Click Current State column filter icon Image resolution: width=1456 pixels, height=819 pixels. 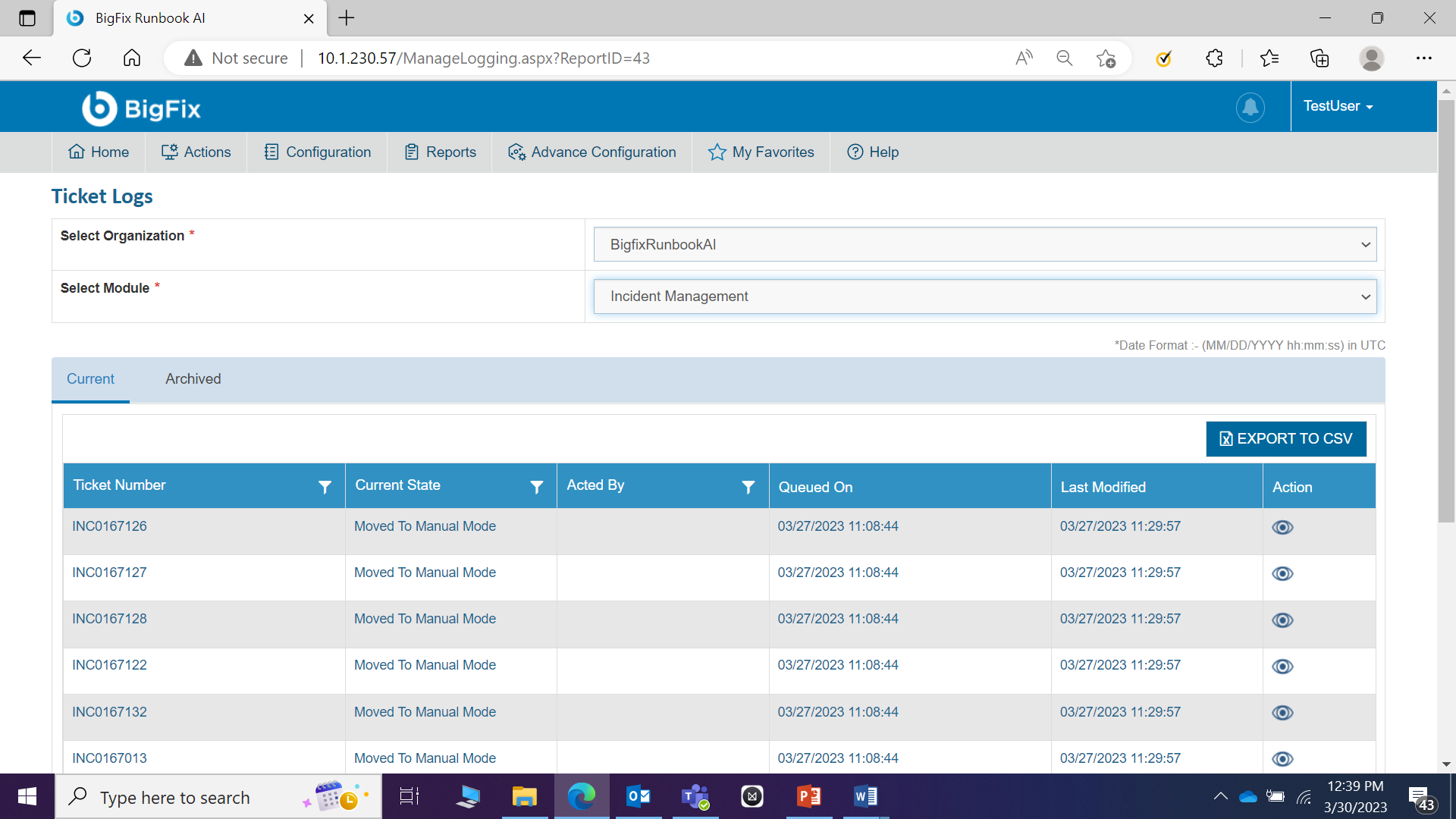click(536, 487)
